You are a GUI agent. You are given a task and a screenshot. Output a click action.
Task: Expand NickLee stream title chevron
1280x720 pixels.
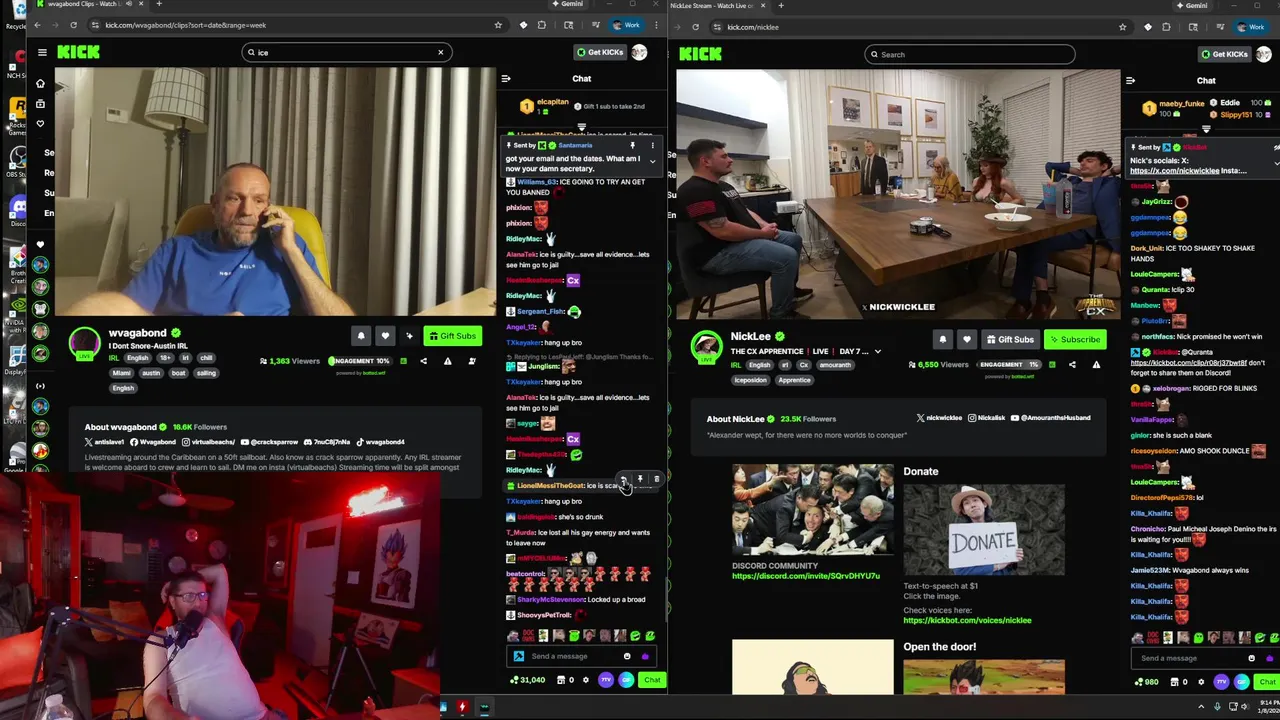pos(877,352)
